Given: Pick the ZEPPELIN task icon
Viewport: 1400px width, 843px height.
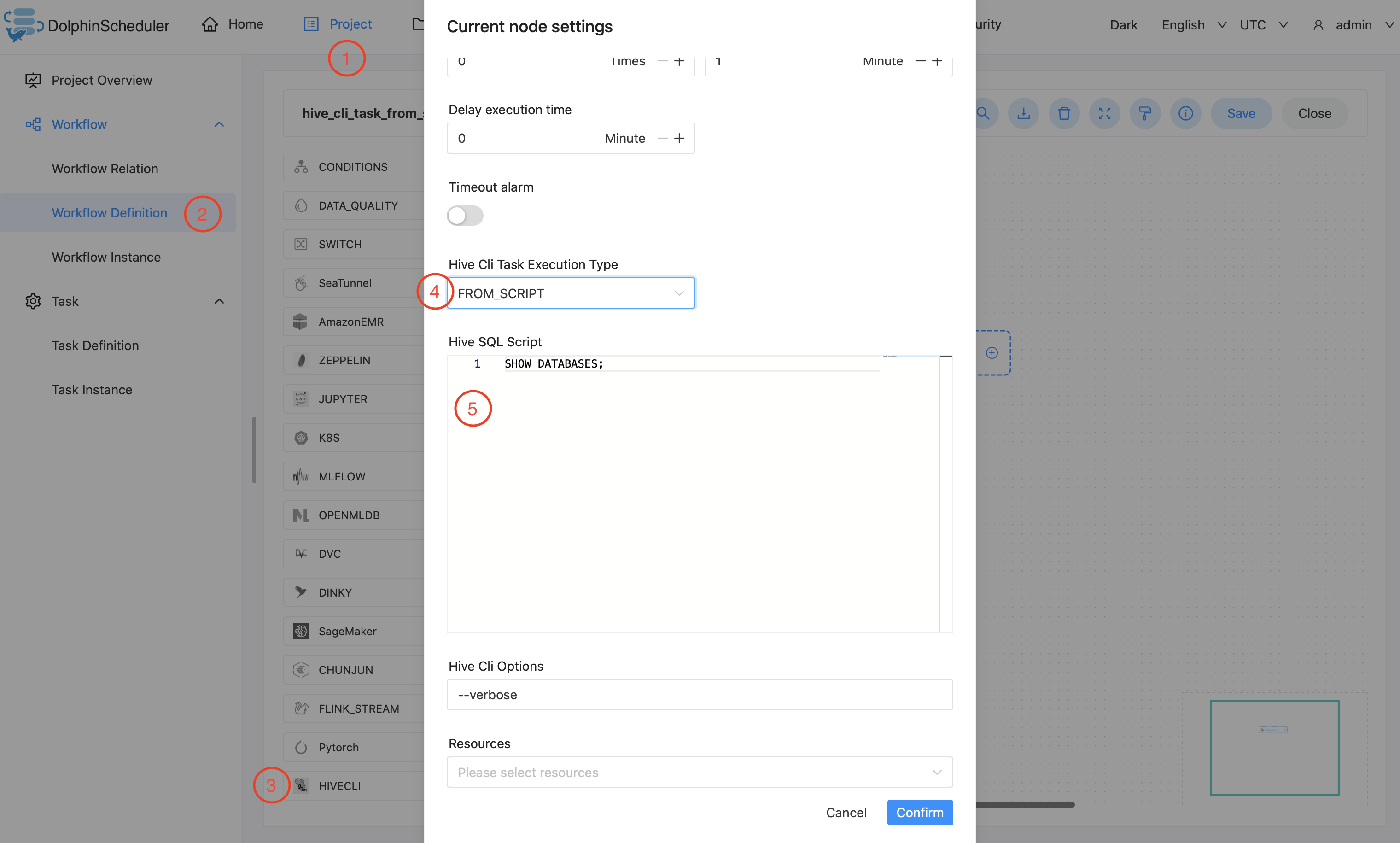Looking at the screenshot, I should pos(301,360).
